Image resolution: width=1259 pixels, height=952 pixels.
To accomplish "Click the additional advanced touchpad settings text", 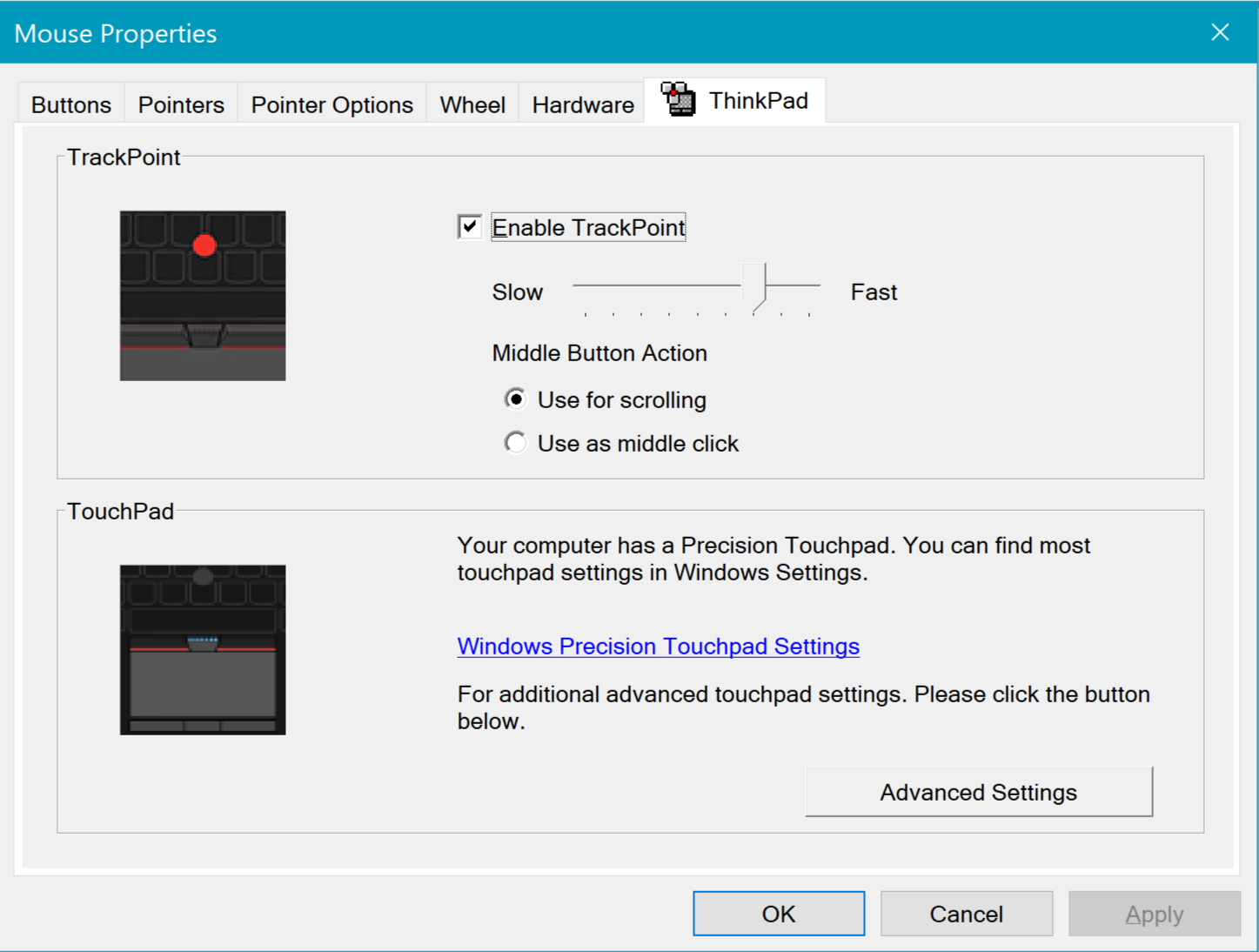I will point(804,707).
